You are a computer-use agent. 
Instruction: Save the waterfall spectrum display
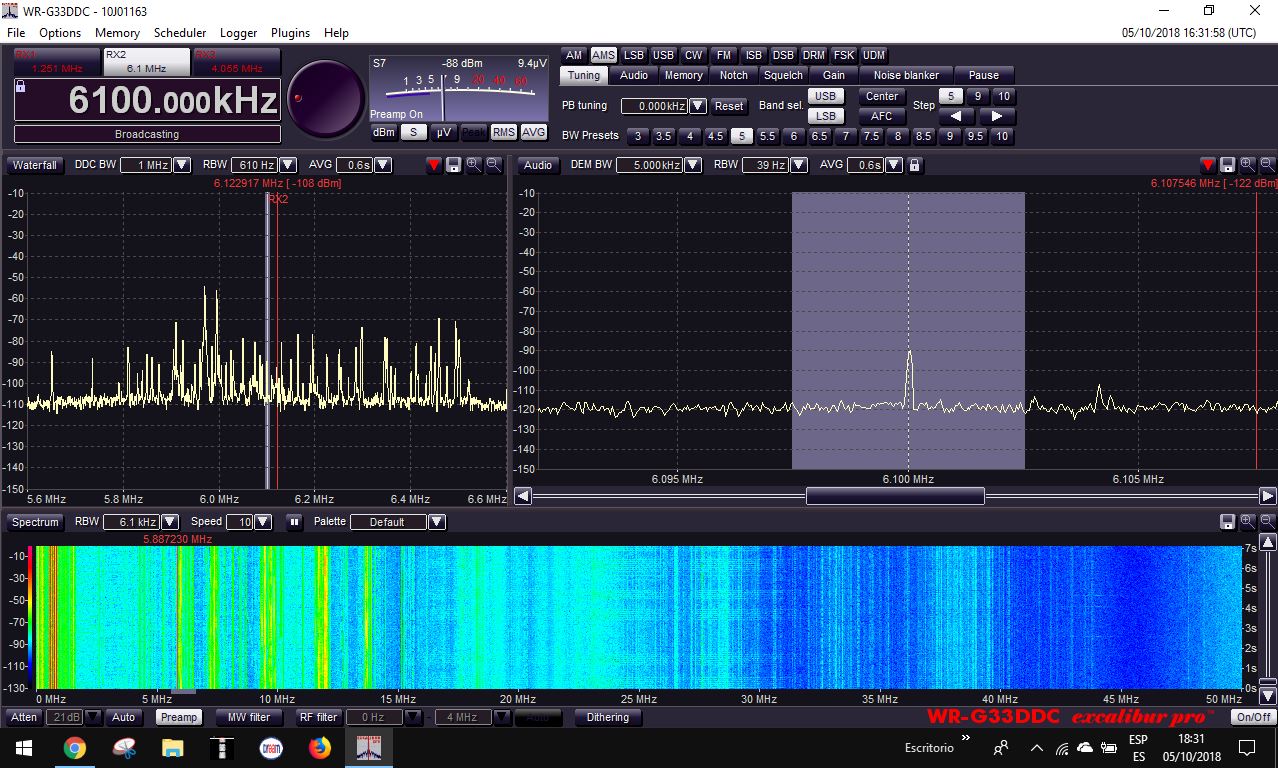[x=455, y=164]
